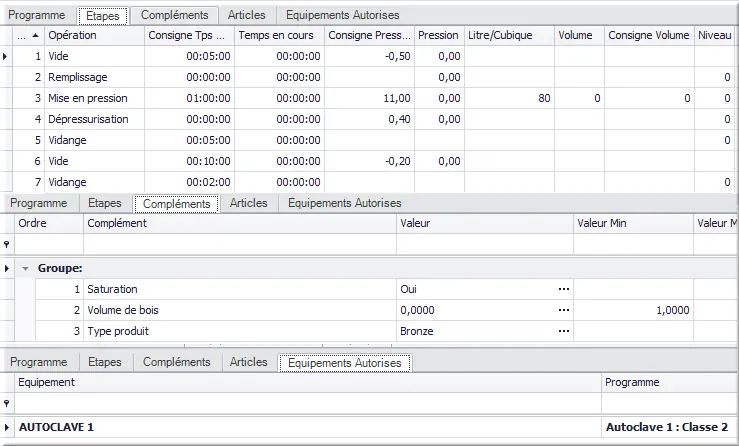Click the filter cell under Valeur column
This screenshot has height=446, width=739.
(x=485, y=244)
